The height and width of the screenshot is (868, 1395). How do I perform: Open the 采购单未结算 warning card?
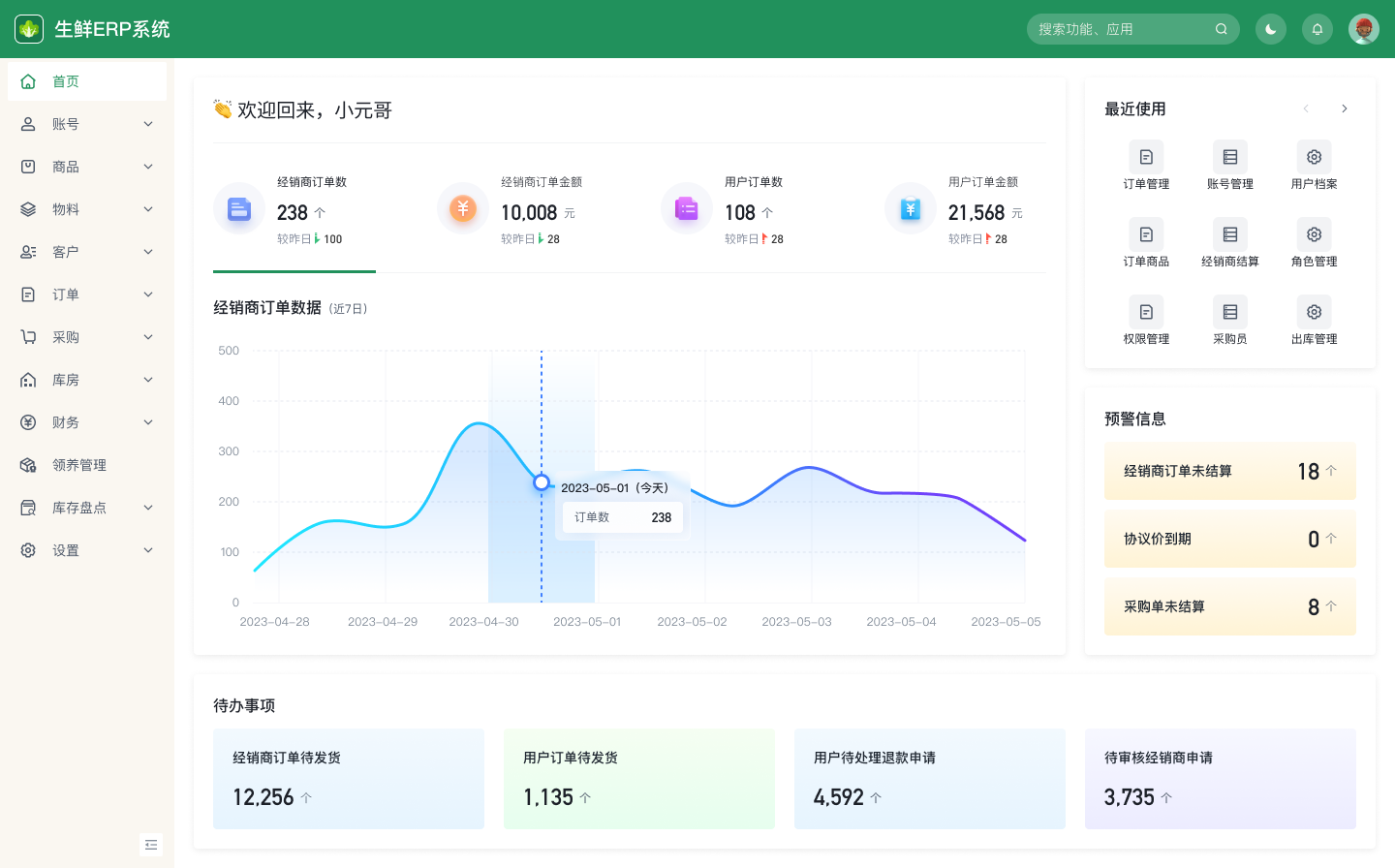(1230, 606)
